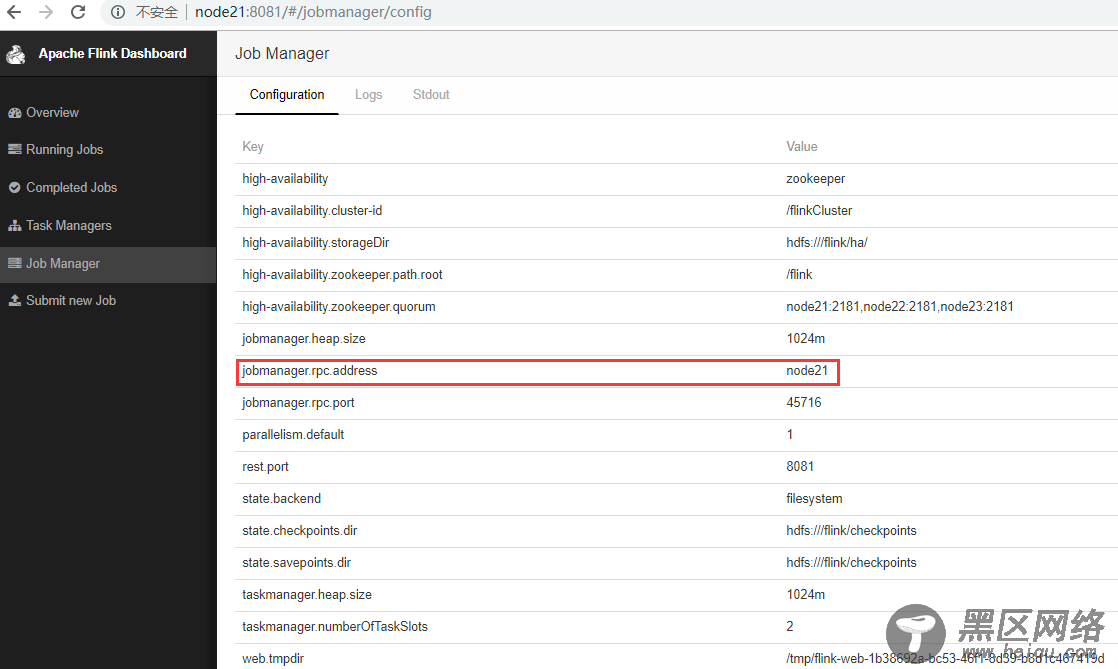The height and width of the screenshot is (669, 1118).
Task: Click the Apache Flink Dashboard title
Action: click(x=113, y=53)
